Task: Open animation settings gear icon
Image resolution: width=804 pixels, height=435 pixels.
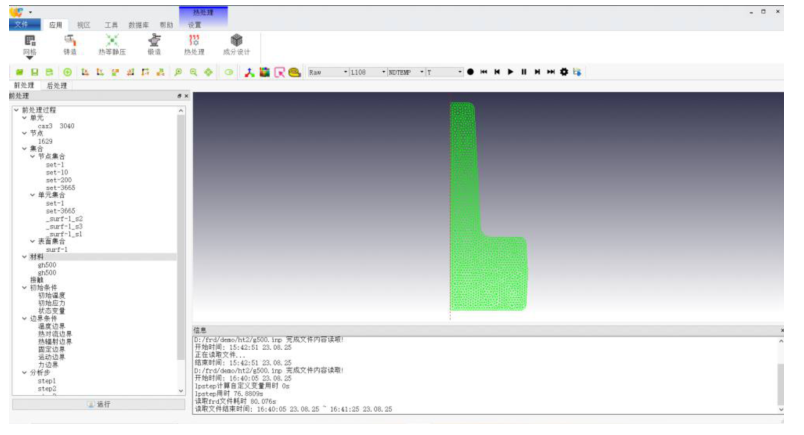Action: point(564,72)
